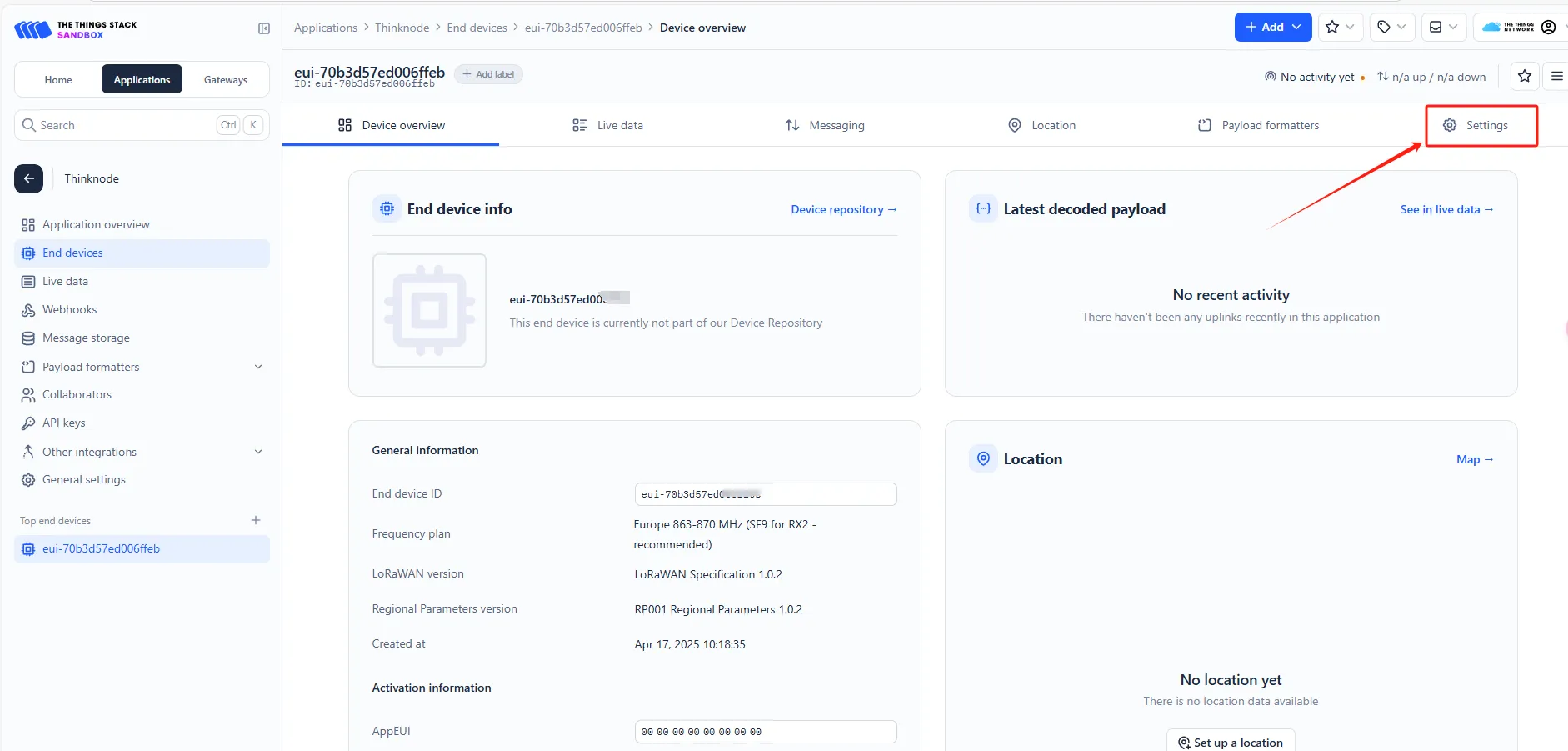Follow the Device repository link
The width and height of the screenshot is (1568, 751).
[x=843, y=209]
